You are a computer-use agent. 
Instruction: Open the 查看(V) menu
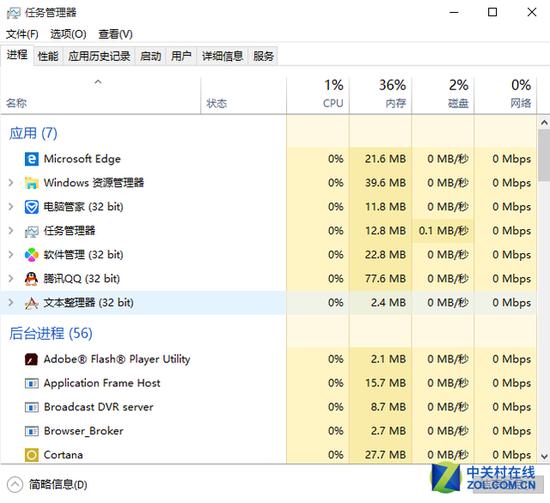(115, 34)
